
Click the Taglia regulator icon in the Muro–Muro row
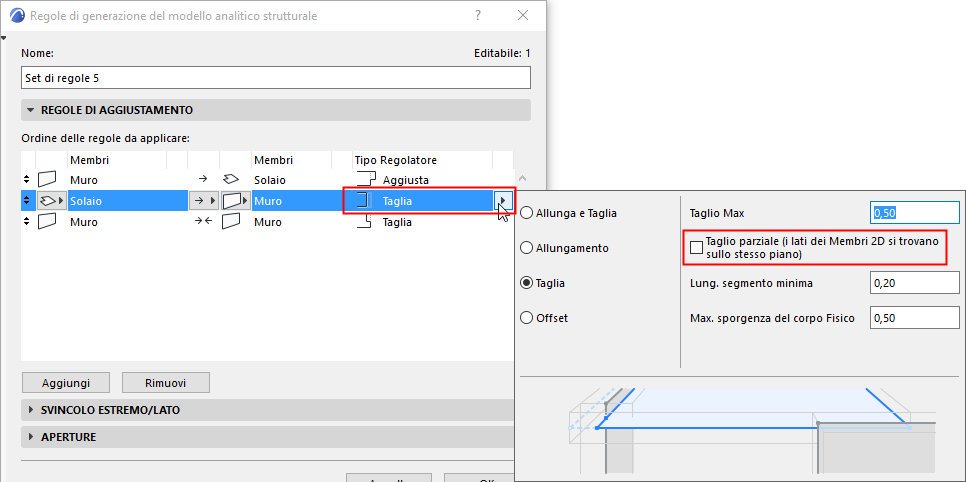pos(366,222)
